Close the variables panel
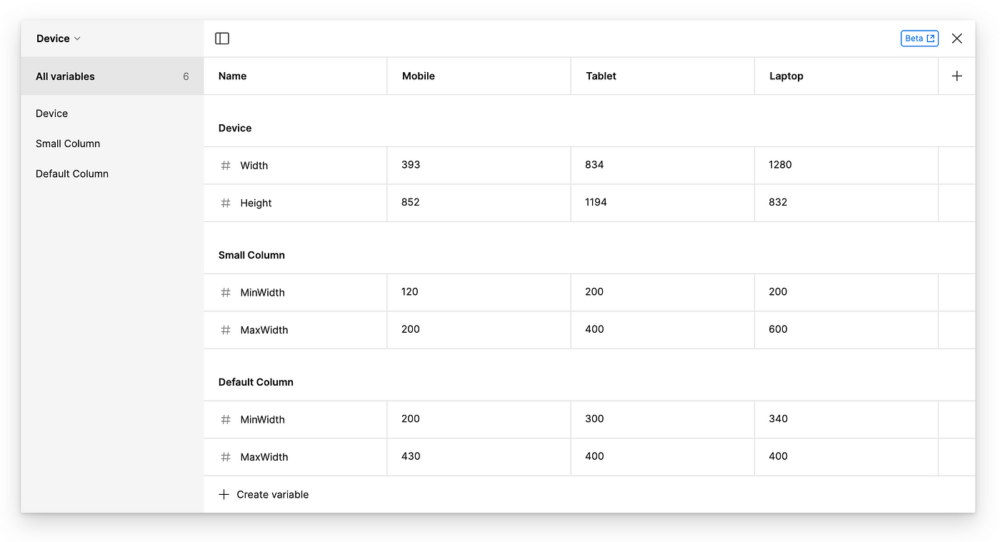 (x=957, y=39)
